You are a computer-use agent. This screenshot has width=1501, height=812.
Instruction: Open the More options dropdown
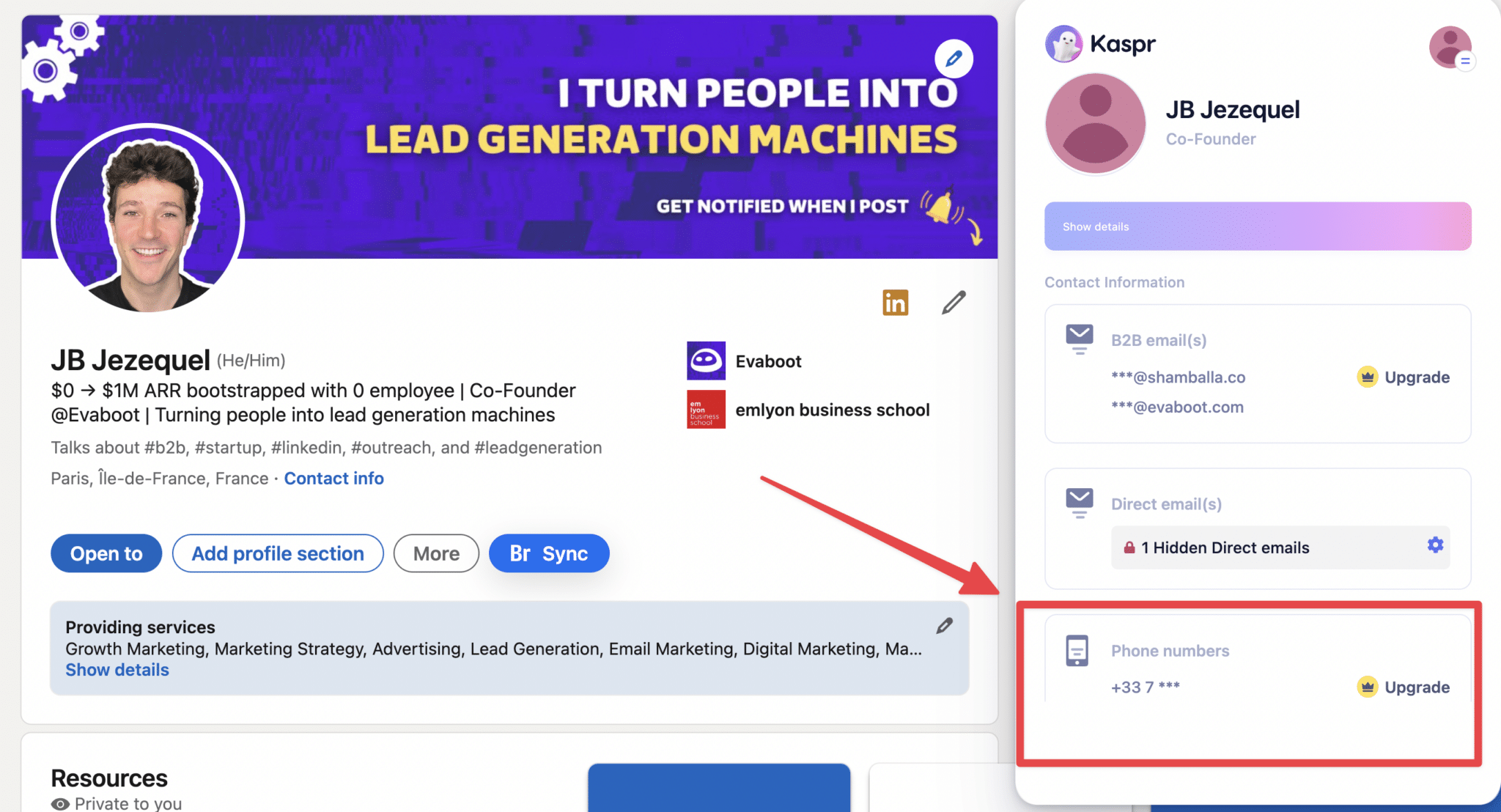click(435, 553)
